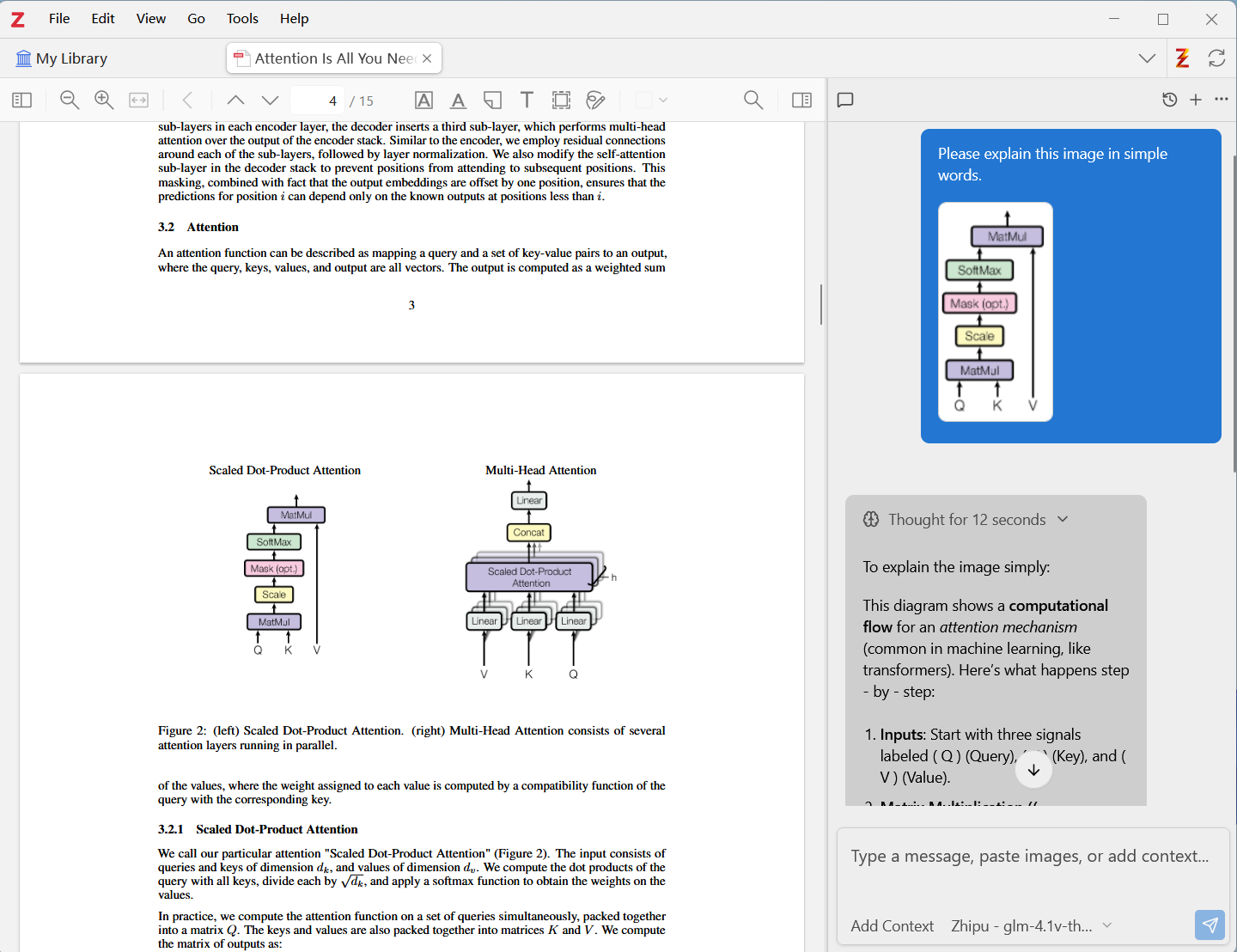Select the add note annotation tool

click(x=492, y=100)
